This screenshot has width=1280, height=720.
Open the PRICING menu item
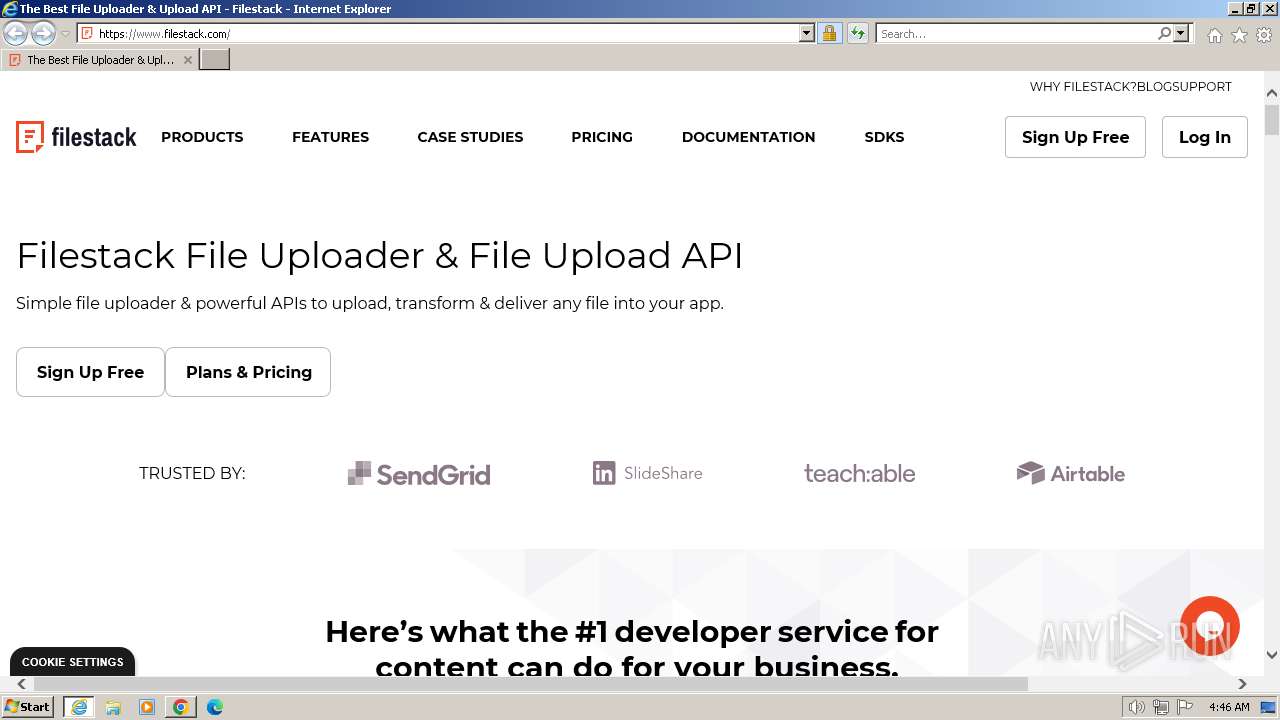coord(602,137)
